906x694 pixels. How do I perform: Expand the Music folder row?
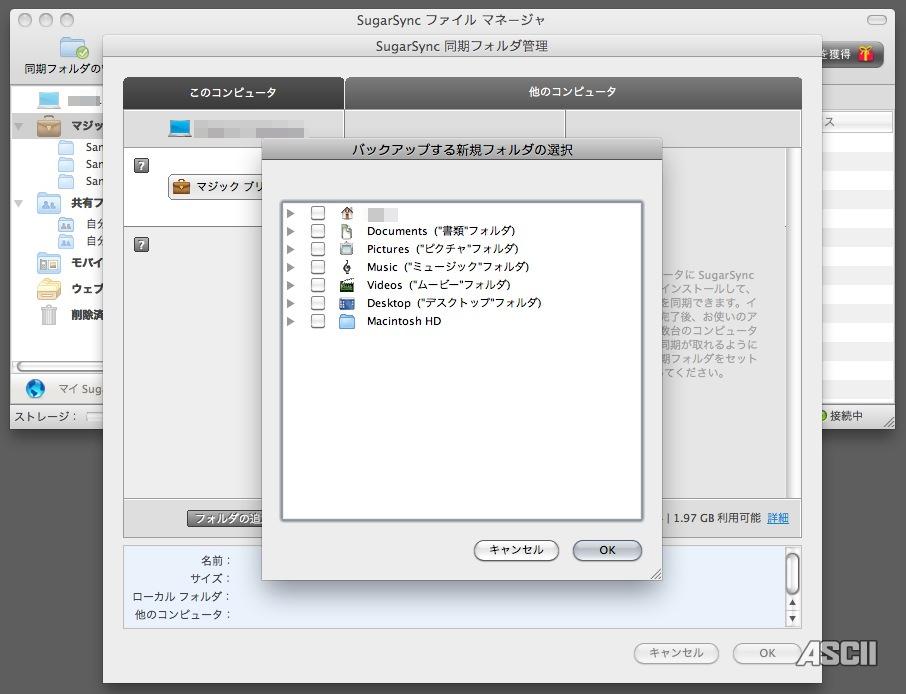(x=291, y=267)
